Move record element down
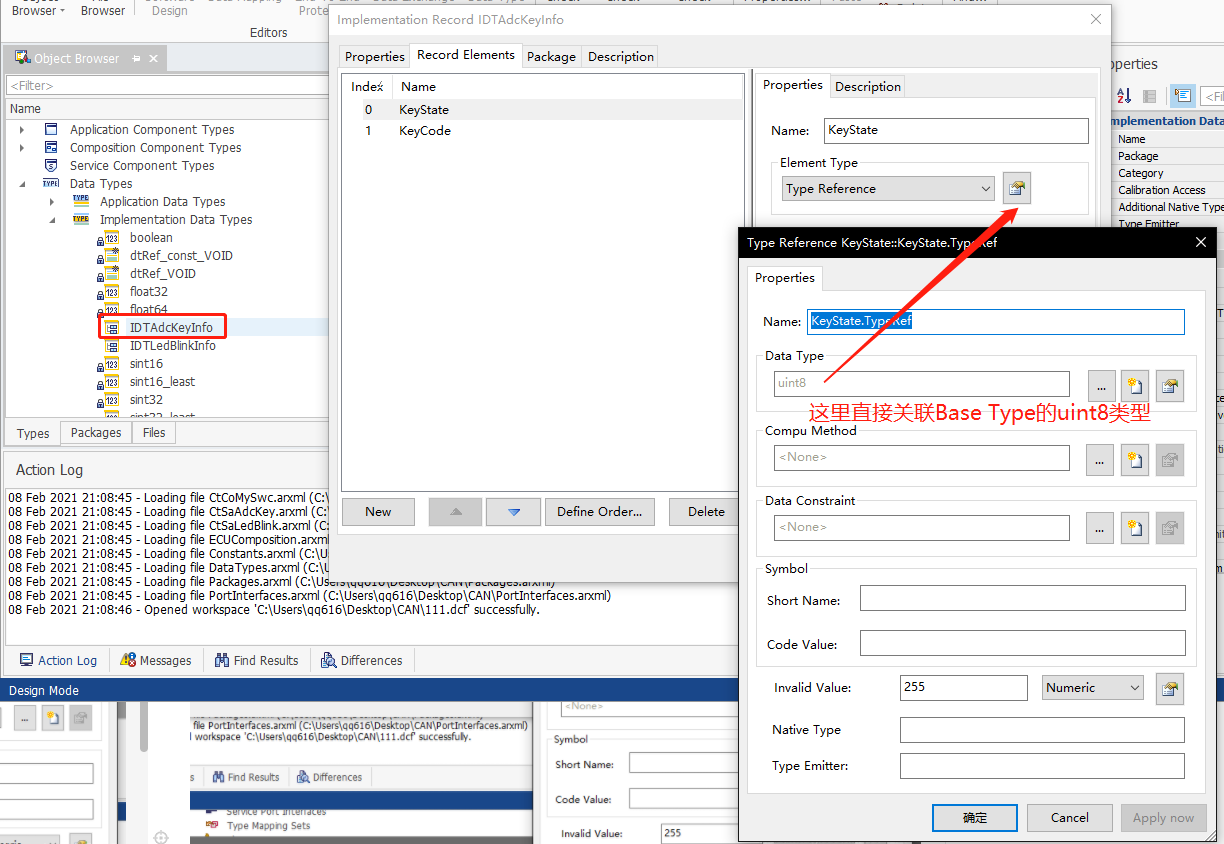 (x=513, y=511)
